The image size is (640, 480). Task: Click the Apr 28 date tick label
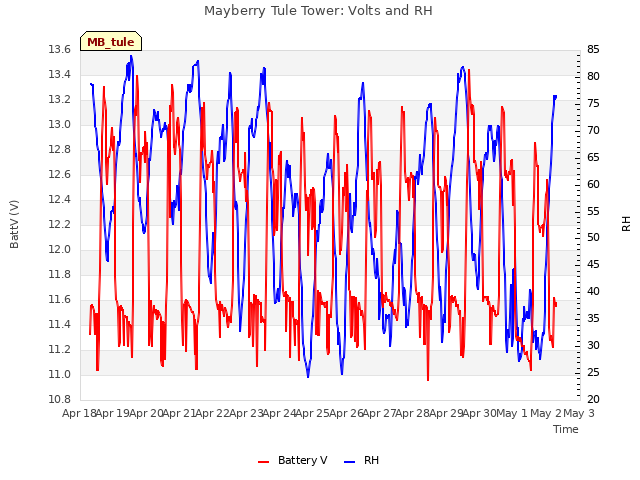(x=413, y=413)
